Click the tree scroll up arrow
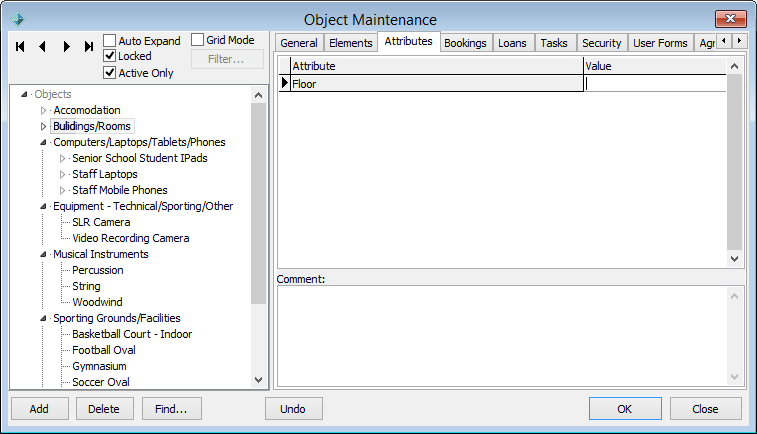This screenshot has height=434, width=757. pos(258,95)
